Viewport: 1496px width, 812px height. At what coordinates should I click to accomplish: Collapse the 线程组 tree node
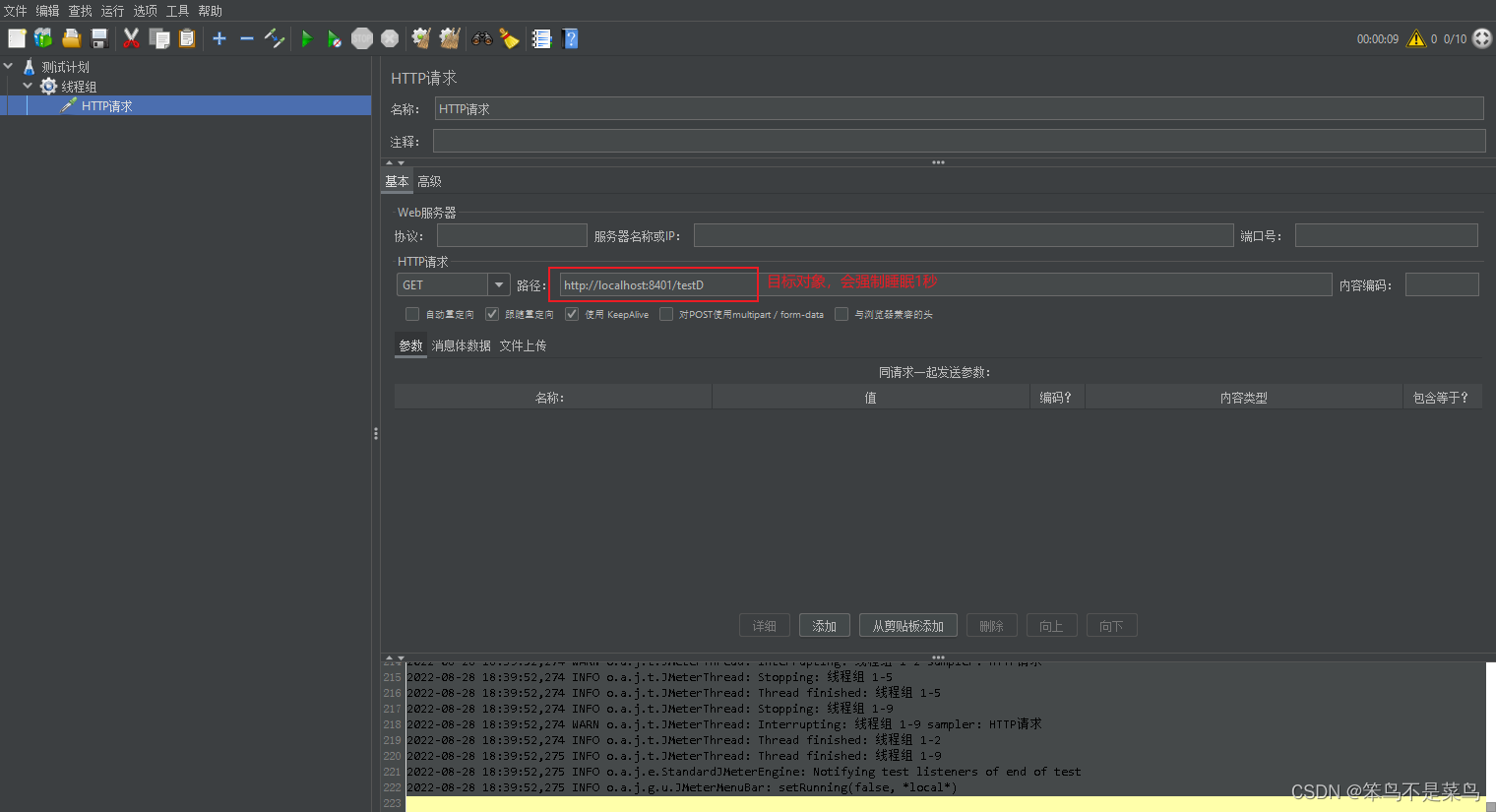(28, 86)
